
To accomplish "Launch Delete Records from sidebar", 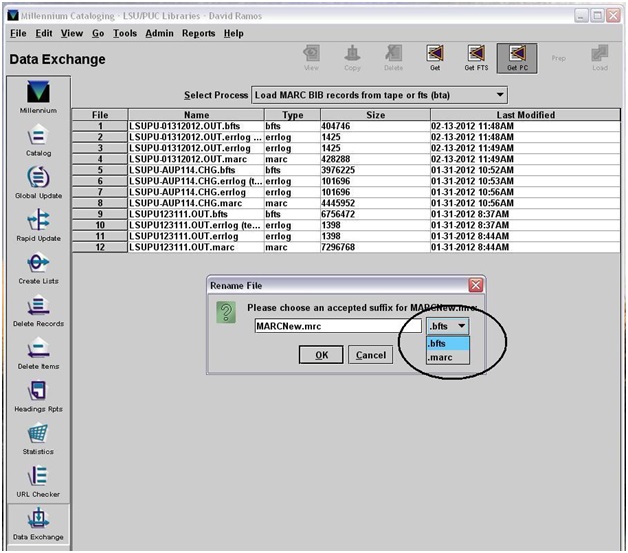I will click(x=38, y=310).
